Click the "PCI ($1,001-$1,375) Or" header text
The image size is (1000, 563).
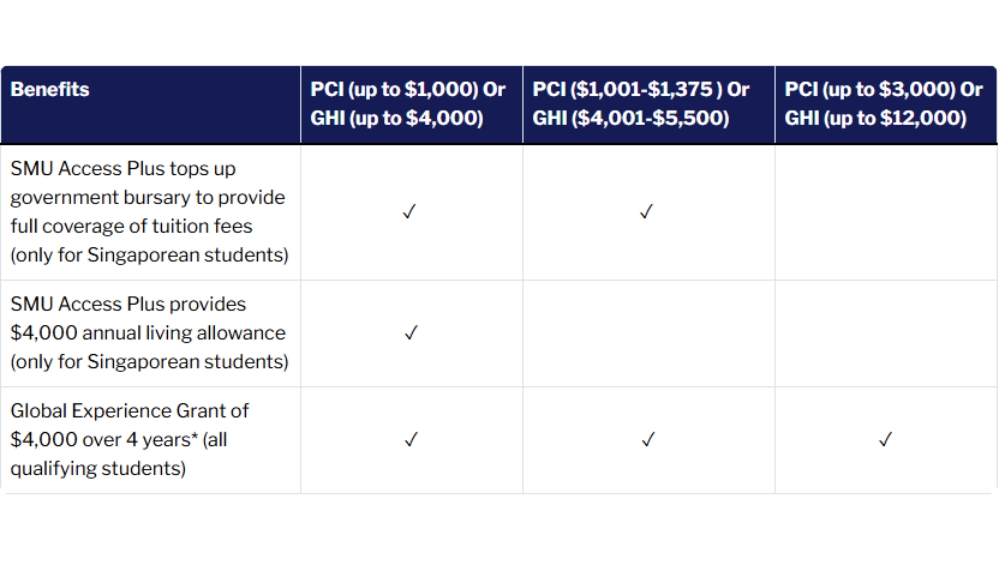[641, 90]
